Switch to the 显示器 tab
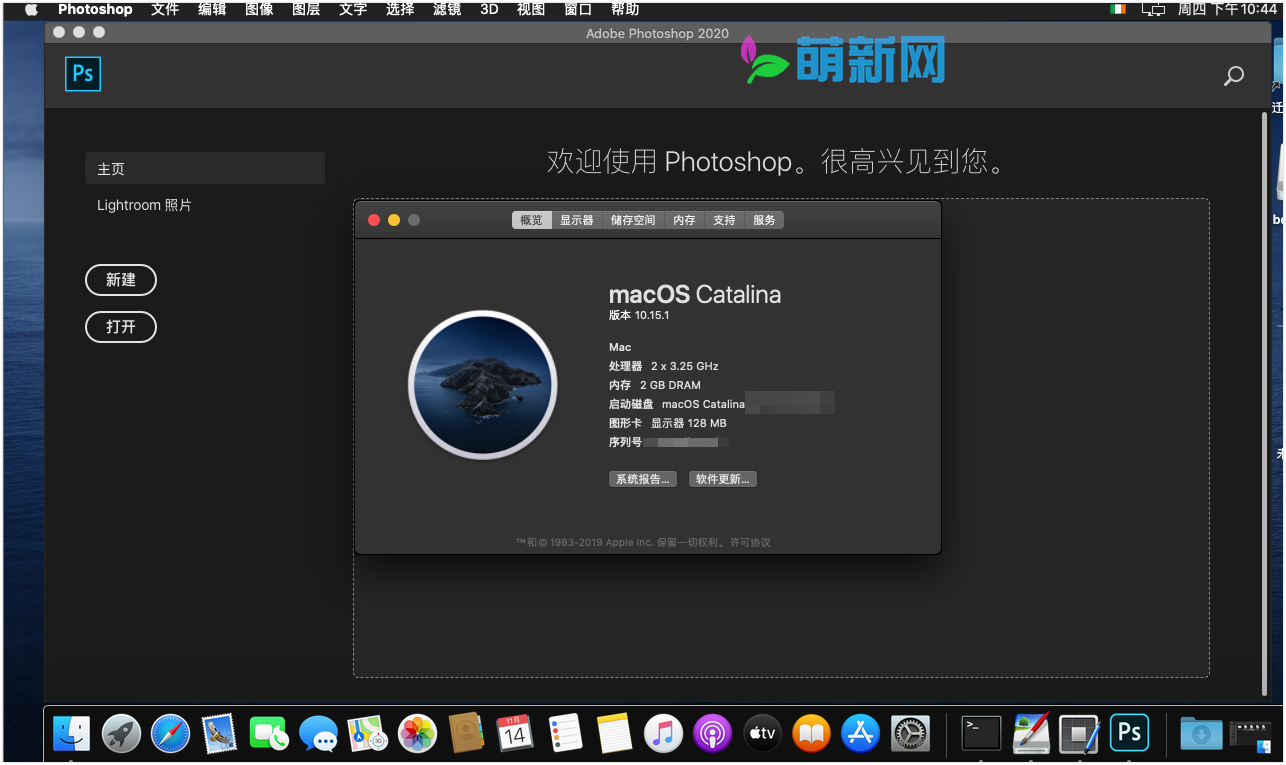 pos(576,220)
